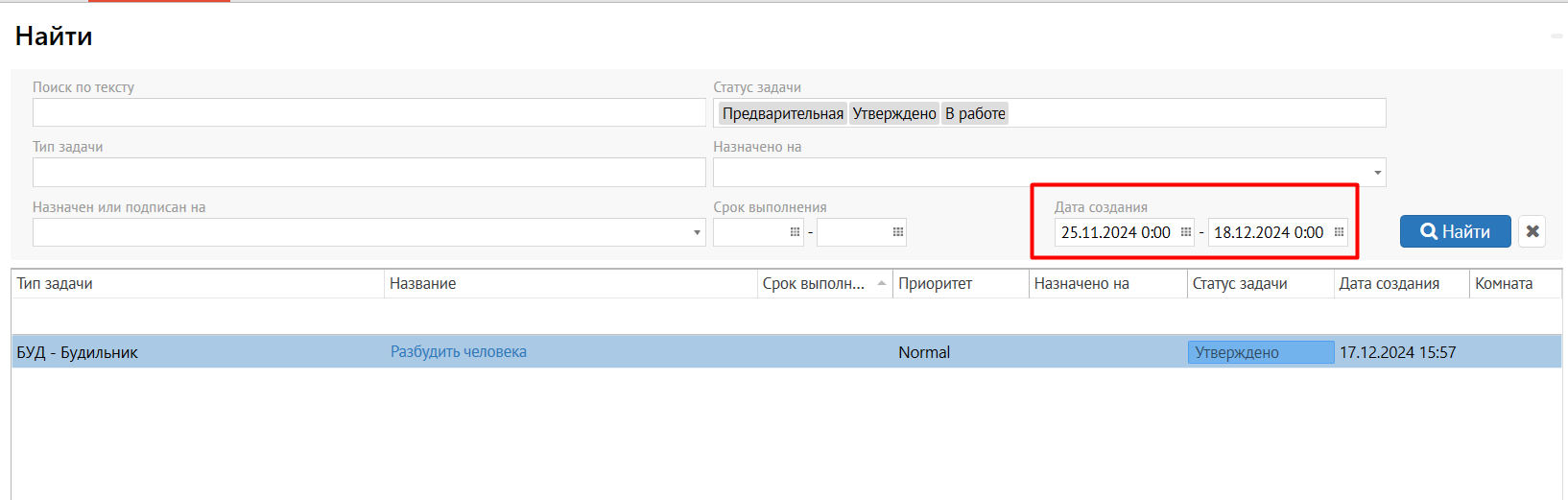The height and width of the screenshot is (500, 1568).
Task: Sort by Срок выполнения column header
Action: pos(825,284)
